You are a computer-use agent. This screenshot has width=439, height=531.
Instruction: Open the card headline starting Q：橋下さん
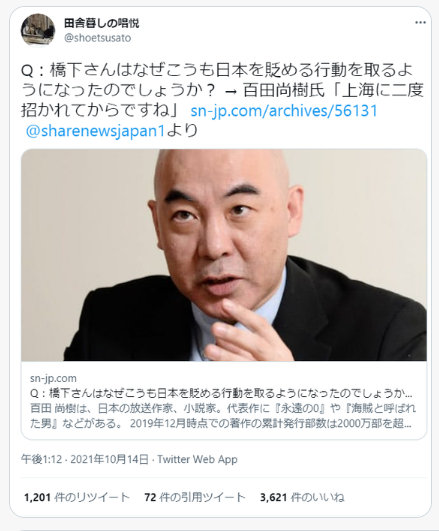click(x=221, y=393)
